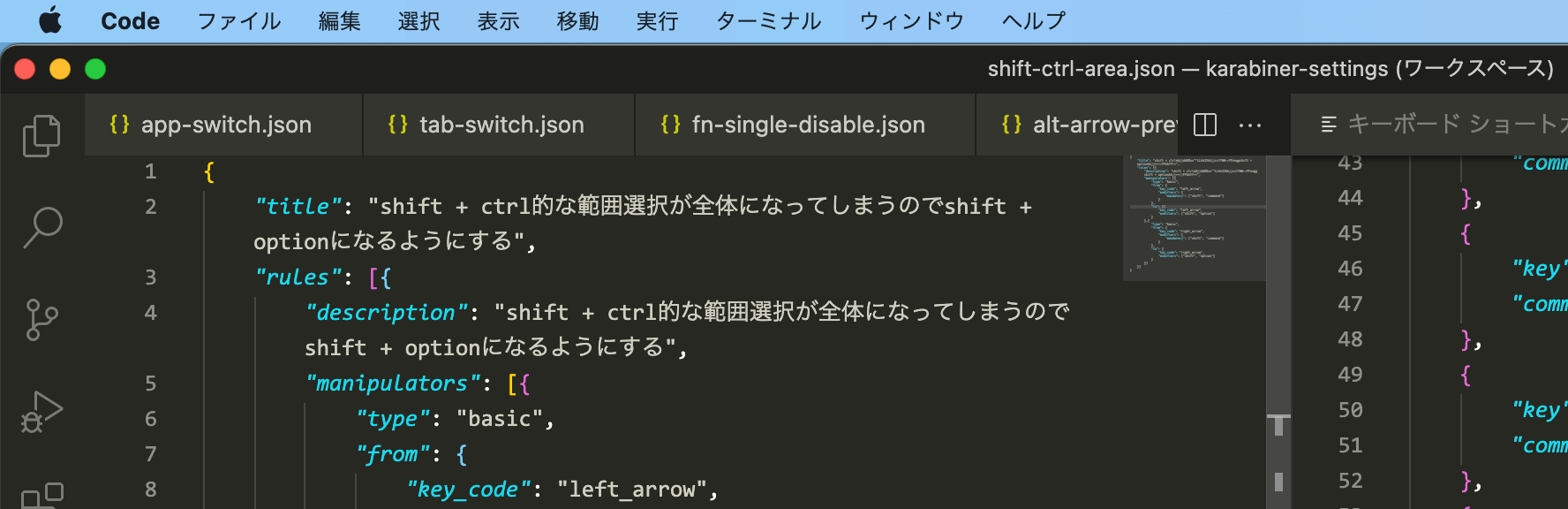Screen dimensions: 1568x509
Task: Click the editor vertical scrollbar
Action: pyautogui.click(x=1278, y=331)
